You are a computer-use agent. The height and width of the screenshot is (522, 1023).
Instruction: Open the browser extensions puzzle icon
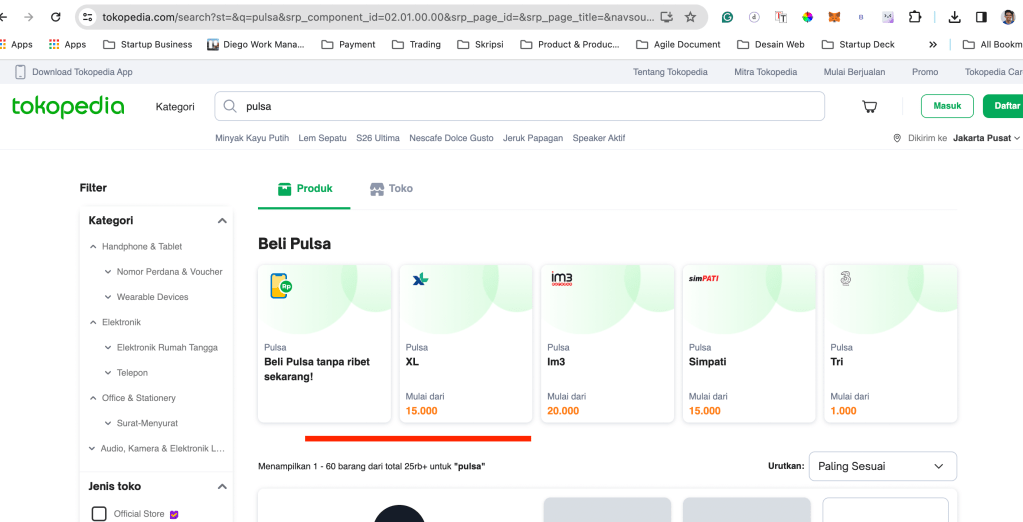pyautogui.click(x=914, y=17)
